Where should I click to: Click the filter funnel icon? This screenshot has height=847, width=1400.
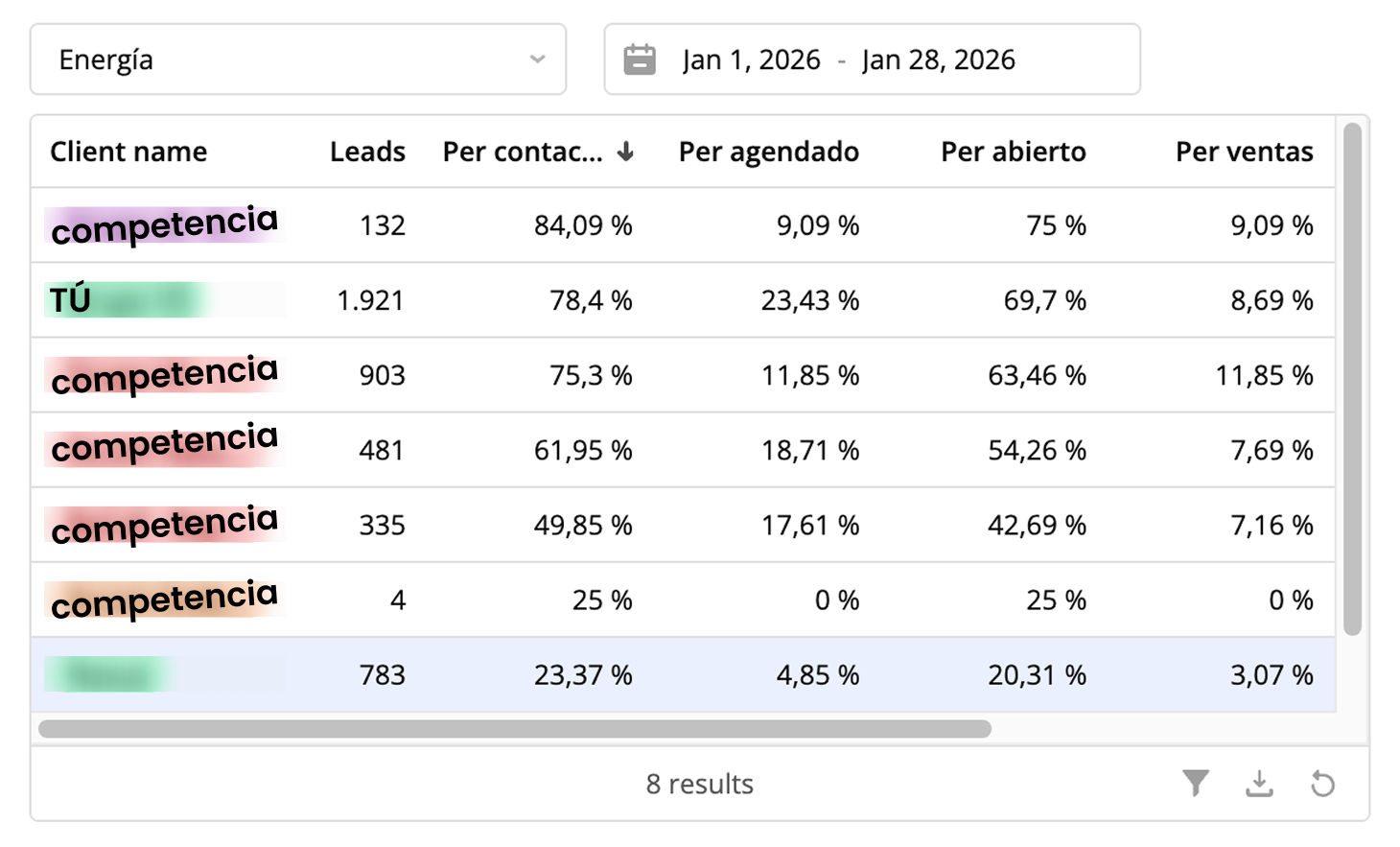pos(1195,784)
